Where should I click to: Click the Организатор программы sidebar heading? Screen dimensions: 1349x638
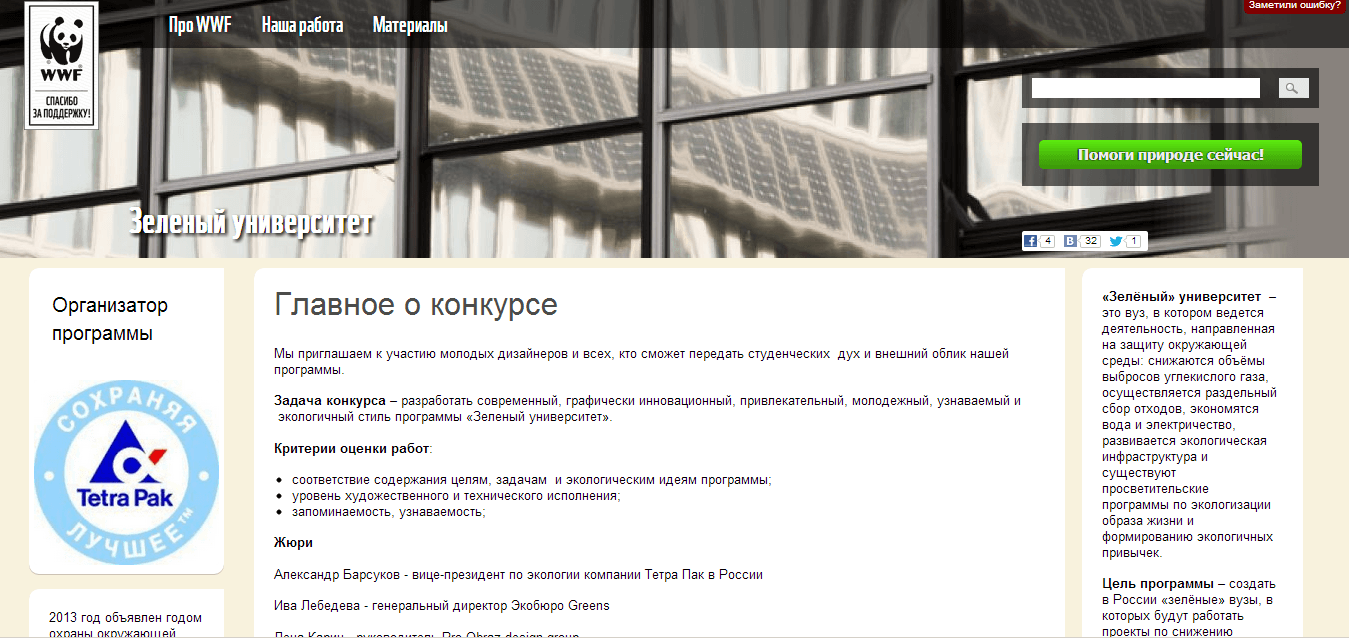[x=110, y=319]
